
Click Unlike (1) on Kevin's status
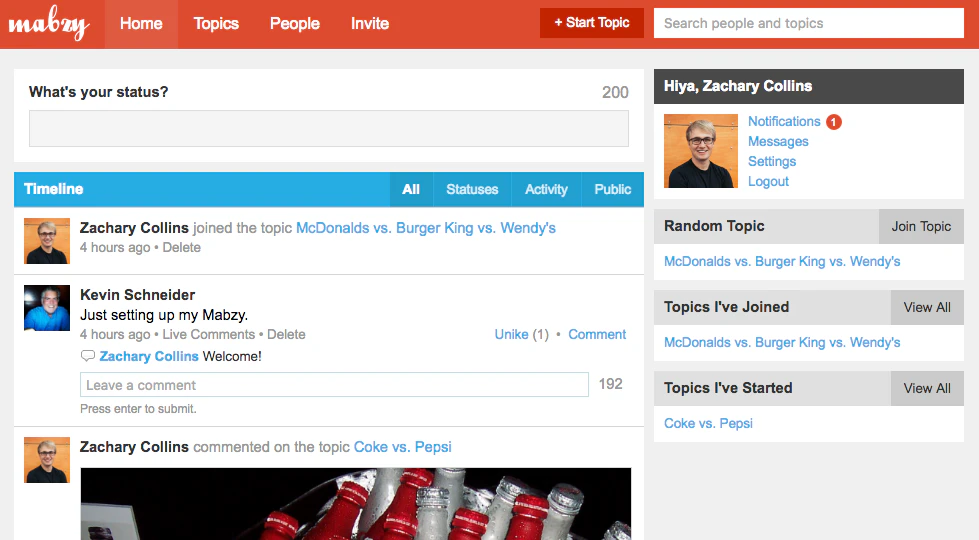(x=521, y=335)
